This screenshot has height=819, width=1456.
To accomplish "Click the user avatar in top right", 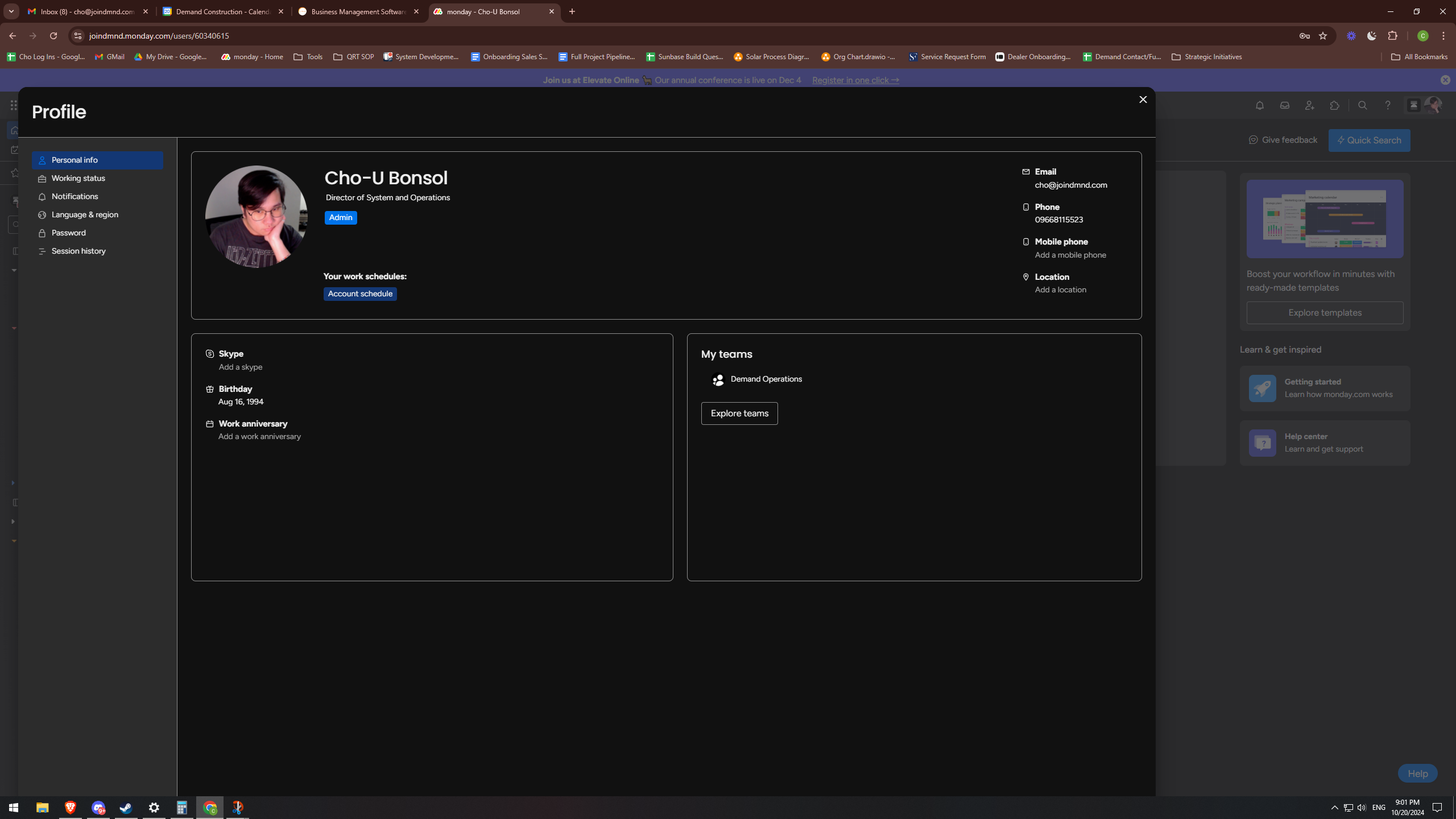I will 1432,105.
